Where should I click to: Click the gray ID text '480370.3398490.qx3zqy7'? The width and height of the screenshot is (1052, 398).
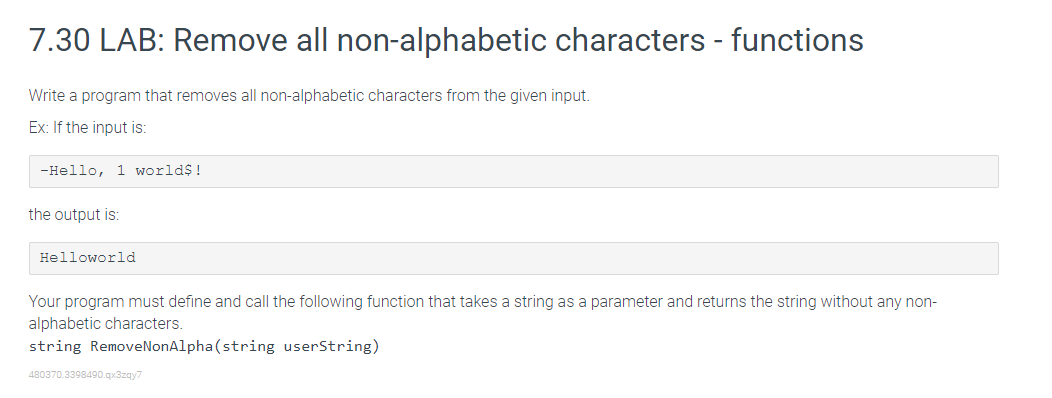[85, 375]
